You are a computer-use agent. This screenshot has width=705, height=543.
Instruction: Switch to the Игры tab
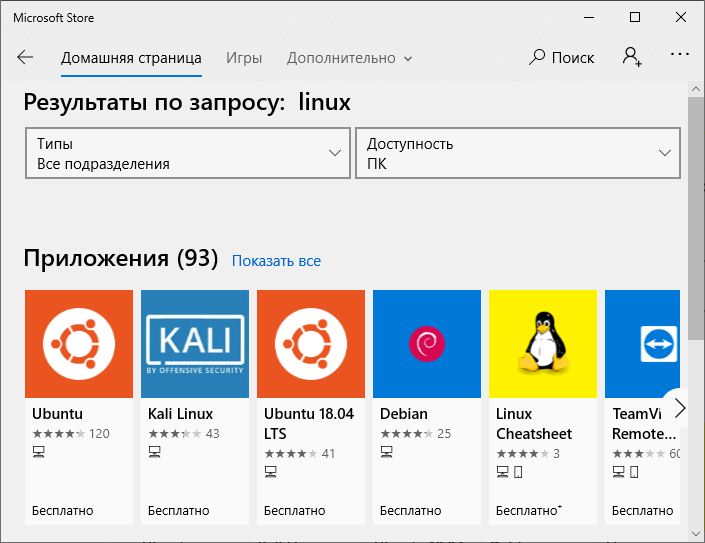coord(244,58)
